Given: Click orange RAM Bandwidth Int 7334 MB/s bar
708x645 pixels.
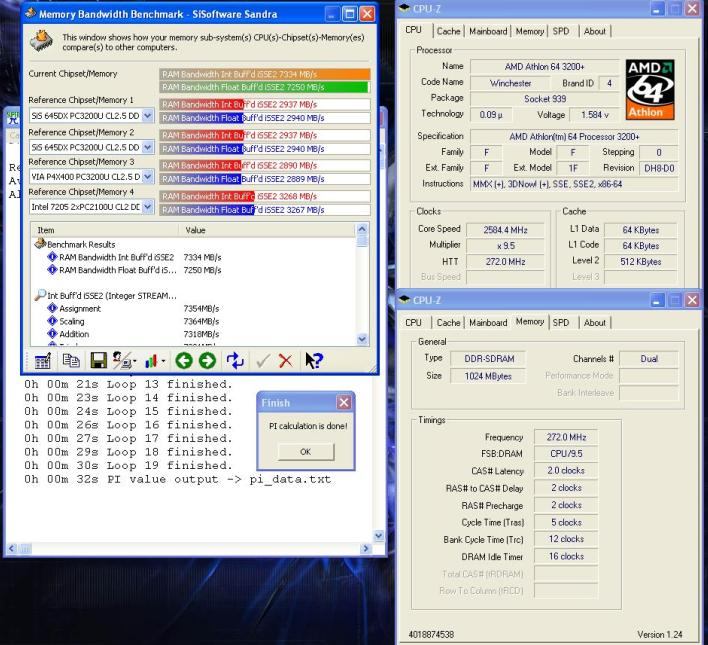Looking at the screenshot, I should [265, 74].
